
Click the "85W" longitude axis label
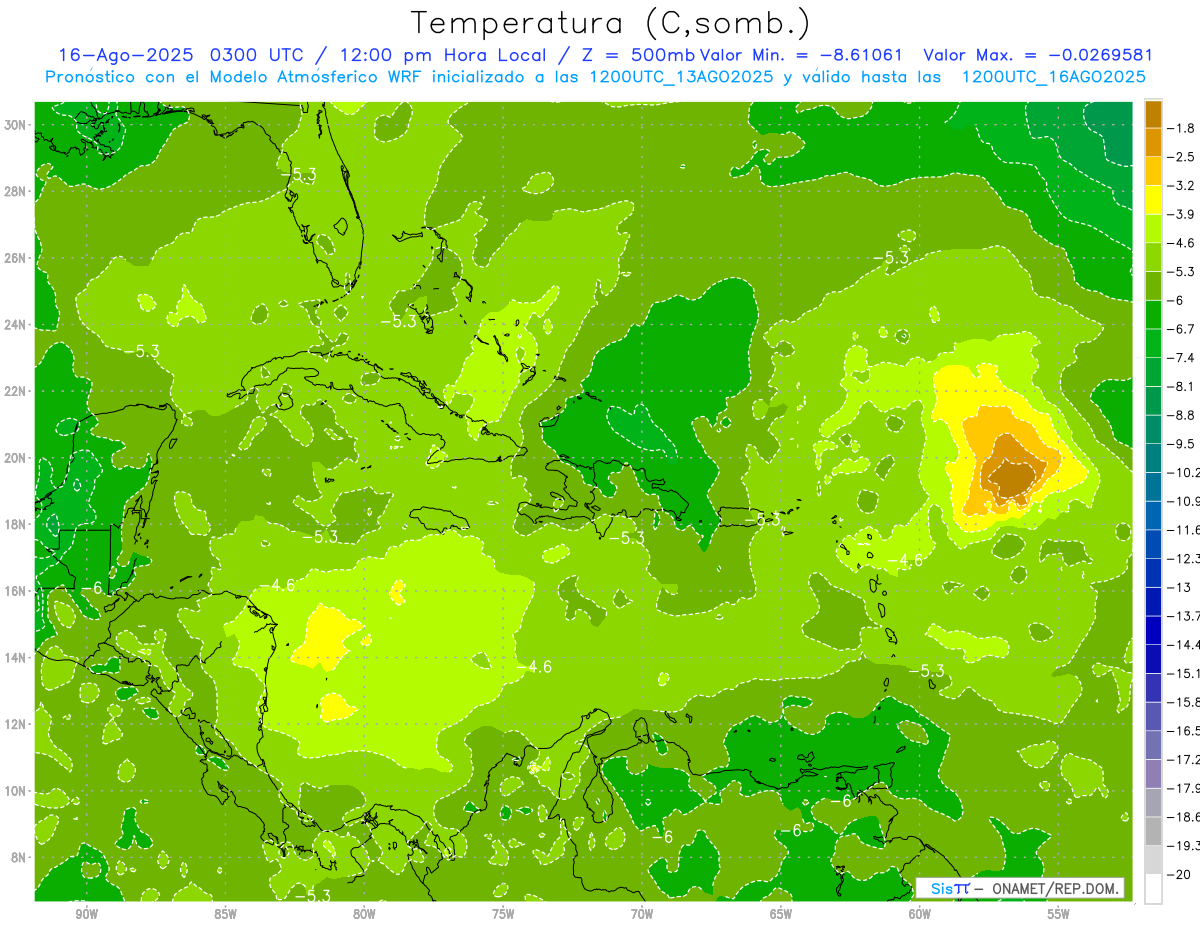coord(225,915)
